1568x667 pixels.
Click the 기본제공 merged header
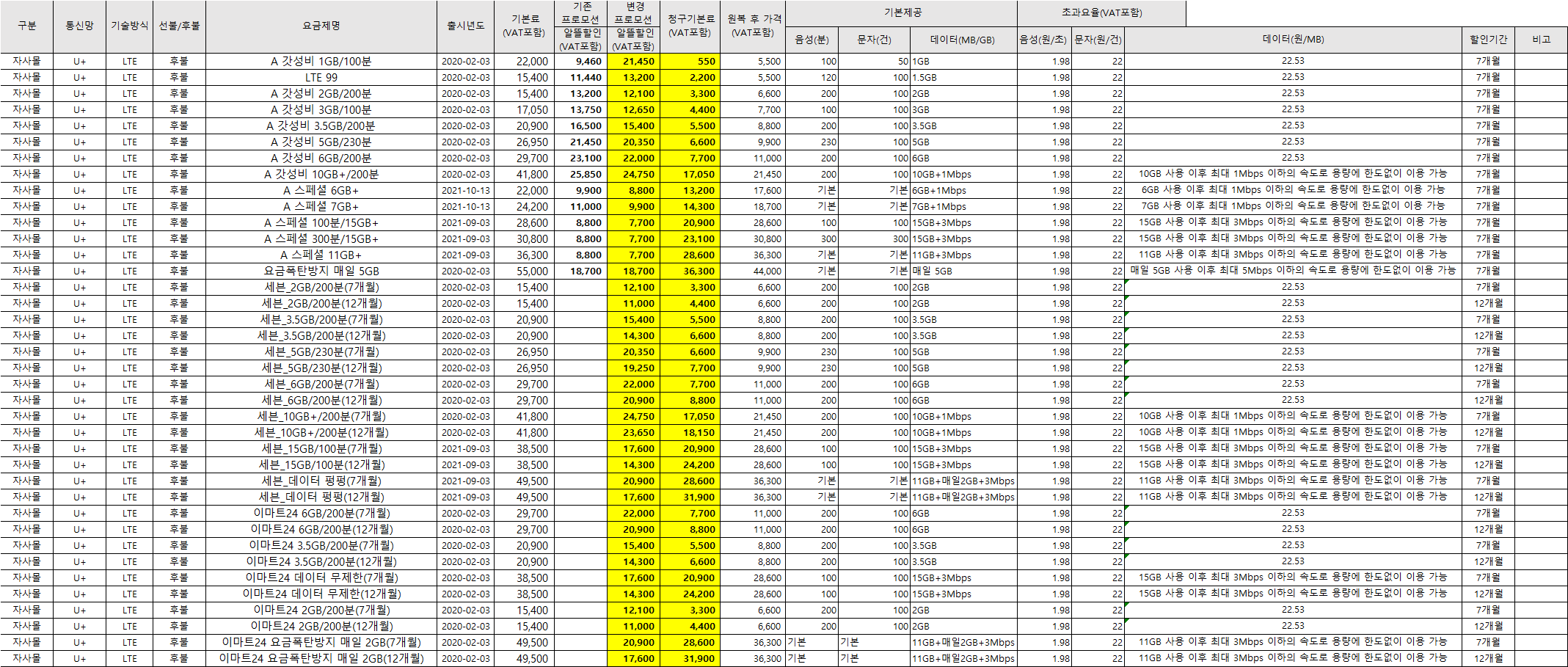(x=902, y=13)
